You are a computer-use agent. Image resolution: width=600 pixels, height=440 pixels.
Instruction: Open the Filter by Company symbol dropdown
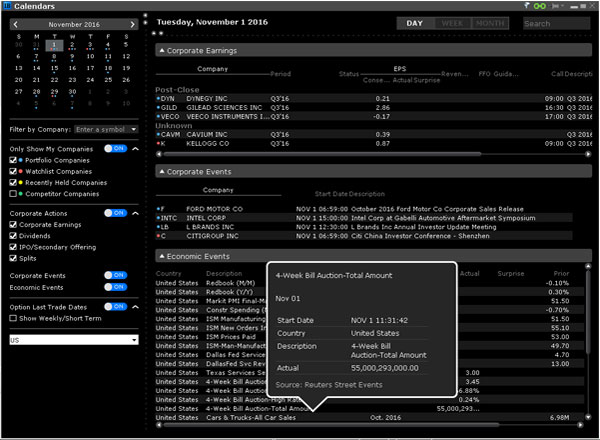pyautogui.click(x=134, y=129)
